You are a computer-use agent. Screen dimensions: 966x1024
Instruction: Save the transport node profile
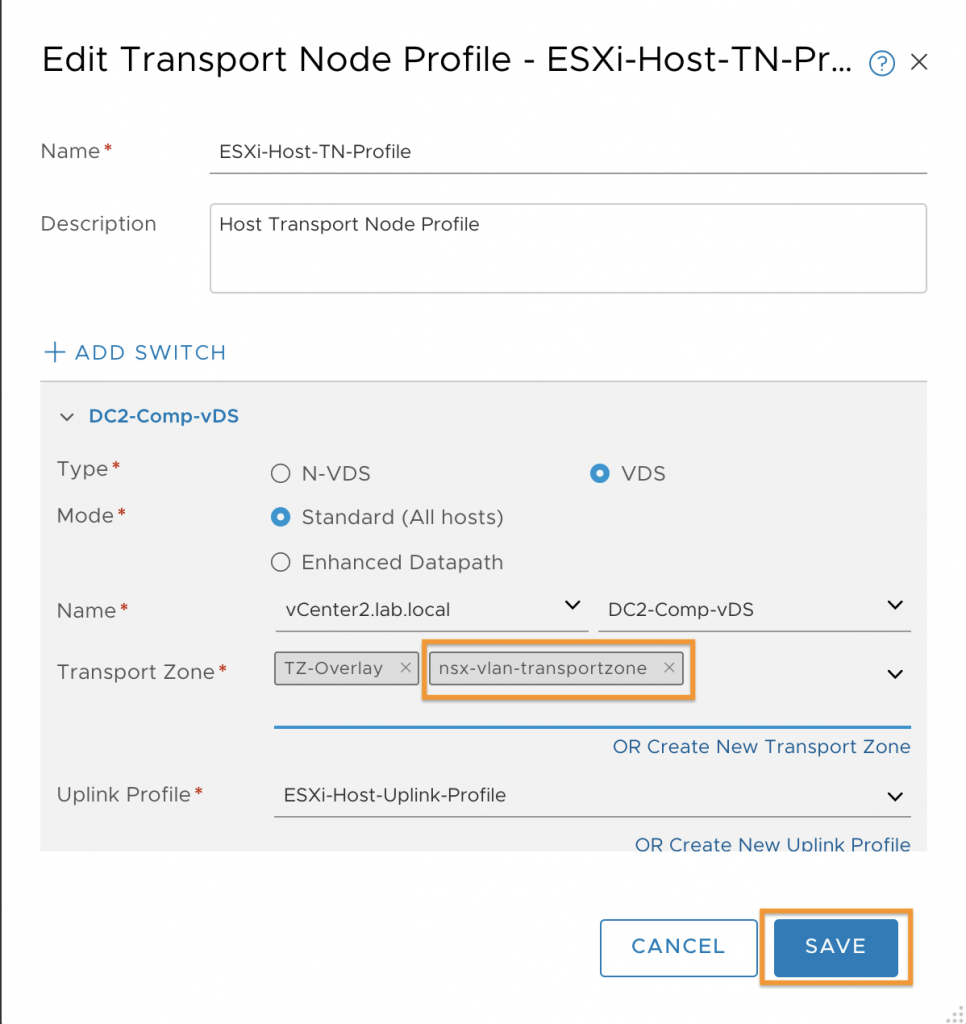coord(835,947)
